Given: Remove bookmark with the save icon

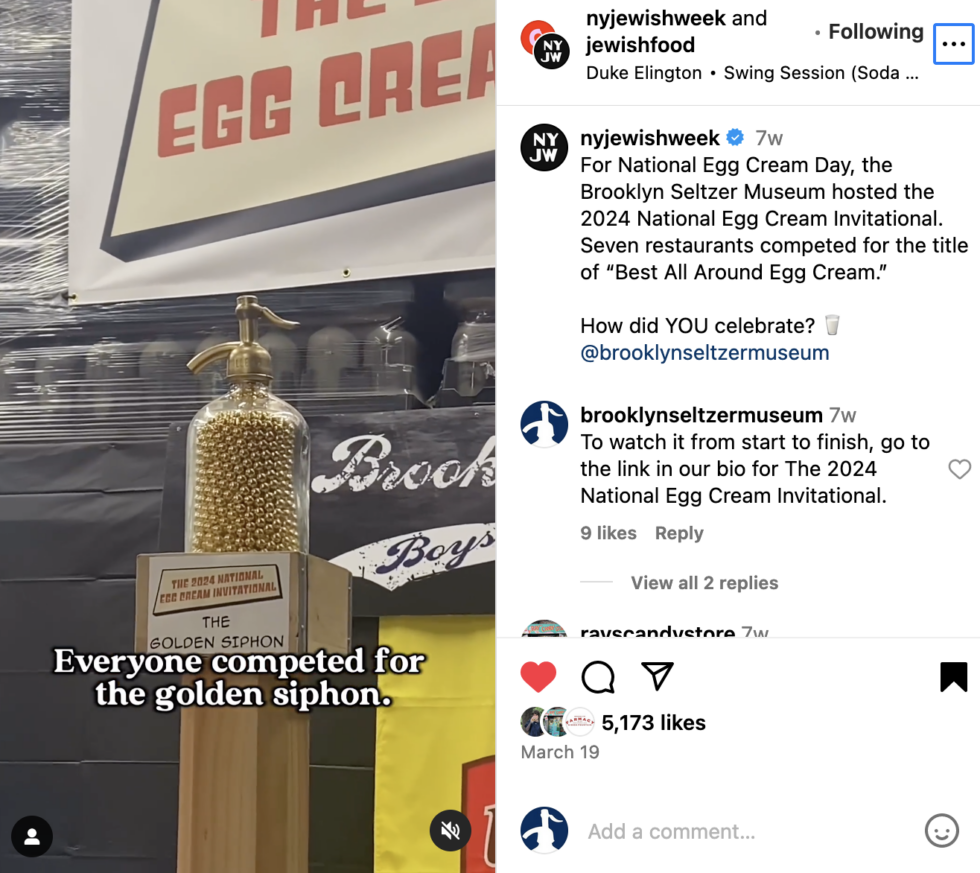Looking at the screenshot, I should coord(954,677).
